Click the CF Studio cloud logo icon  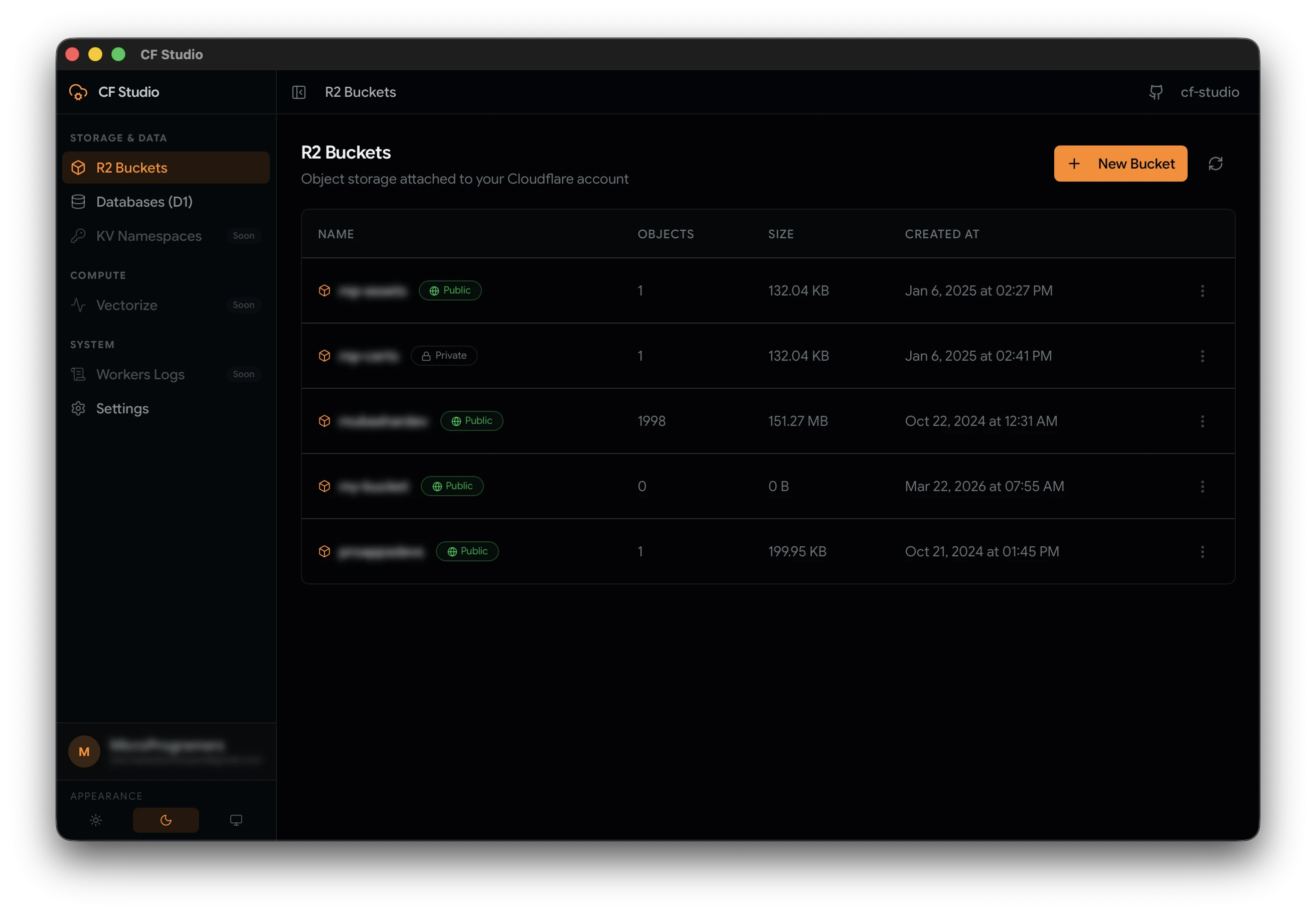79,92
